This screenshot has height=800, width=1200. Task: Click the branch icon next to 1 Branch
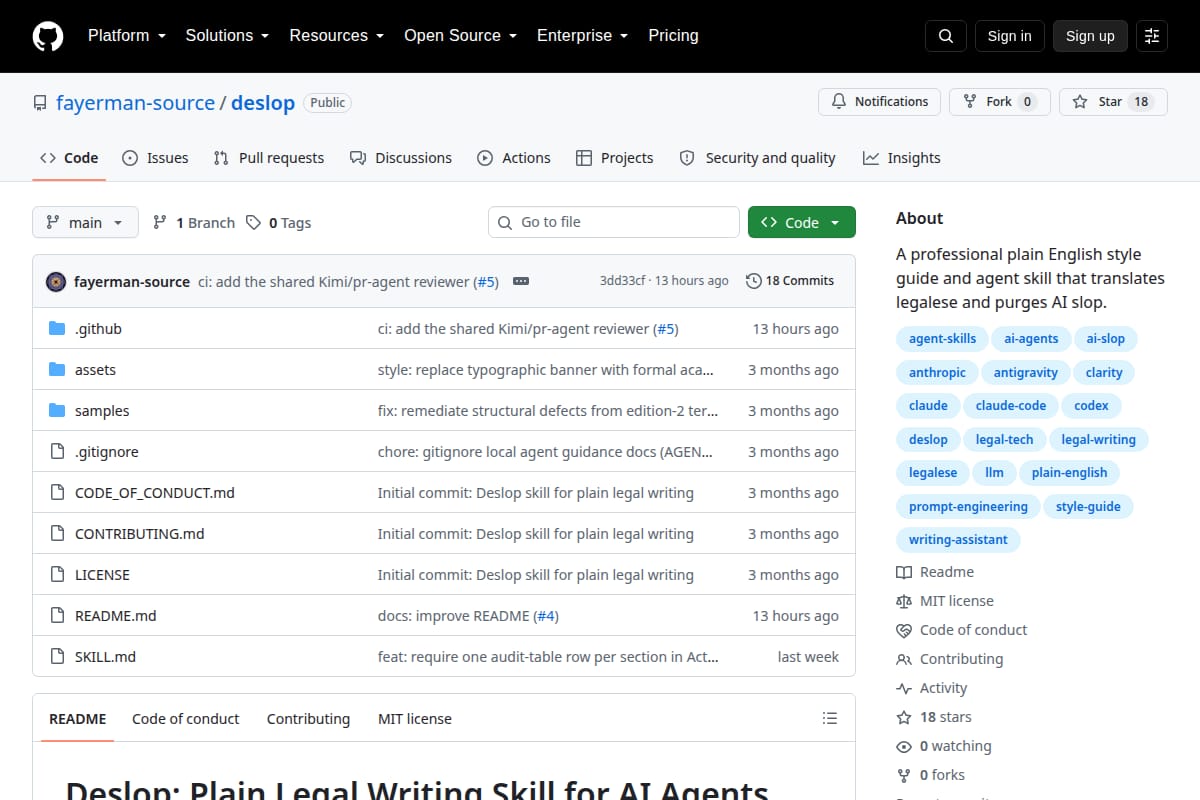pyautogui.click(x=160, y=223)
